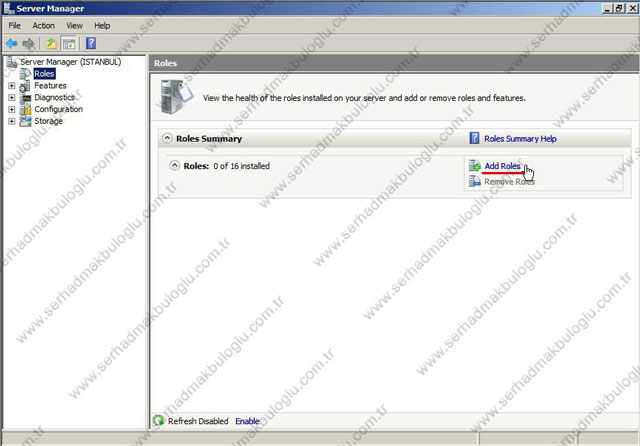Screen dimensions: 640x446
Task: Open the View menu
Action: 74,26
